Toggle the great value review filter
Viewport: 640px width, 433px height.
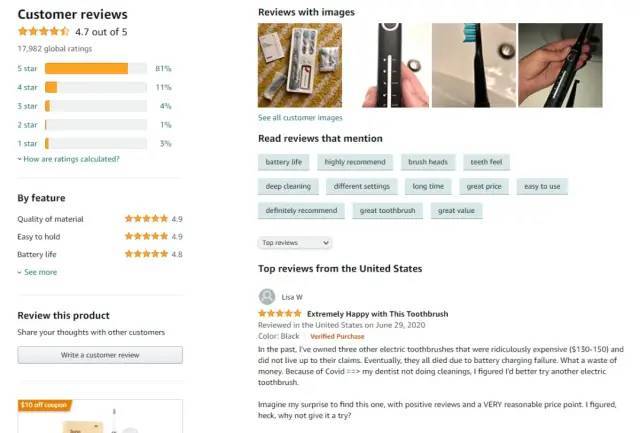click(x=456, y=211)
